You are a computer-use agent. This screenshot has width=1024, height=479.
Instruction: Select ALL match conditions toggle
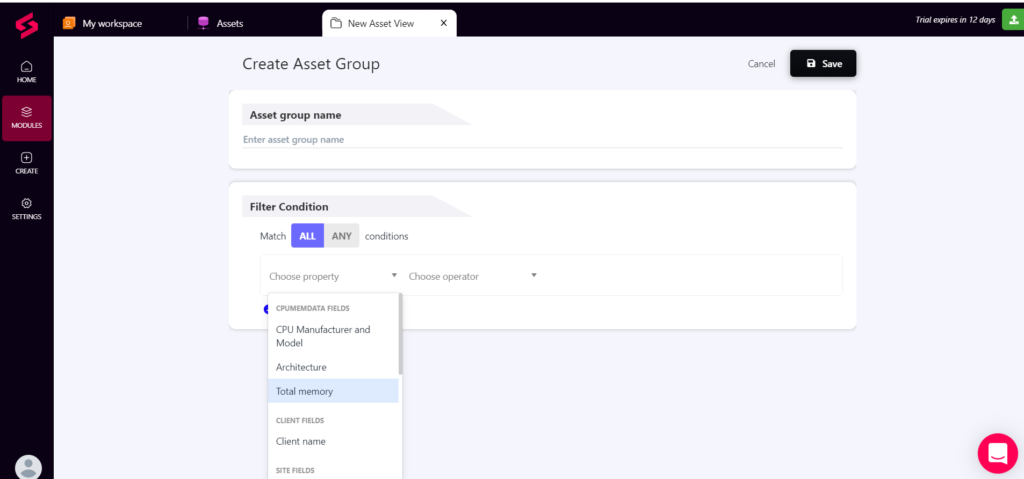tap(308, 236)
